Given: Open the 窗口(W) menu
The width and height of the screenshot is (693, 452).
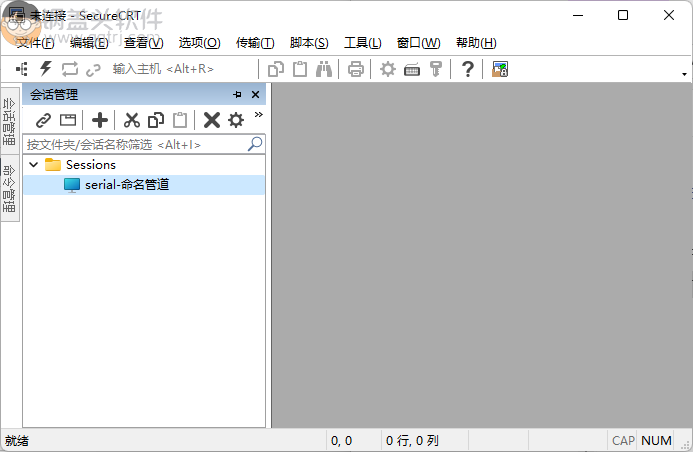Looking at the screenshot, I should coord(419,43).
